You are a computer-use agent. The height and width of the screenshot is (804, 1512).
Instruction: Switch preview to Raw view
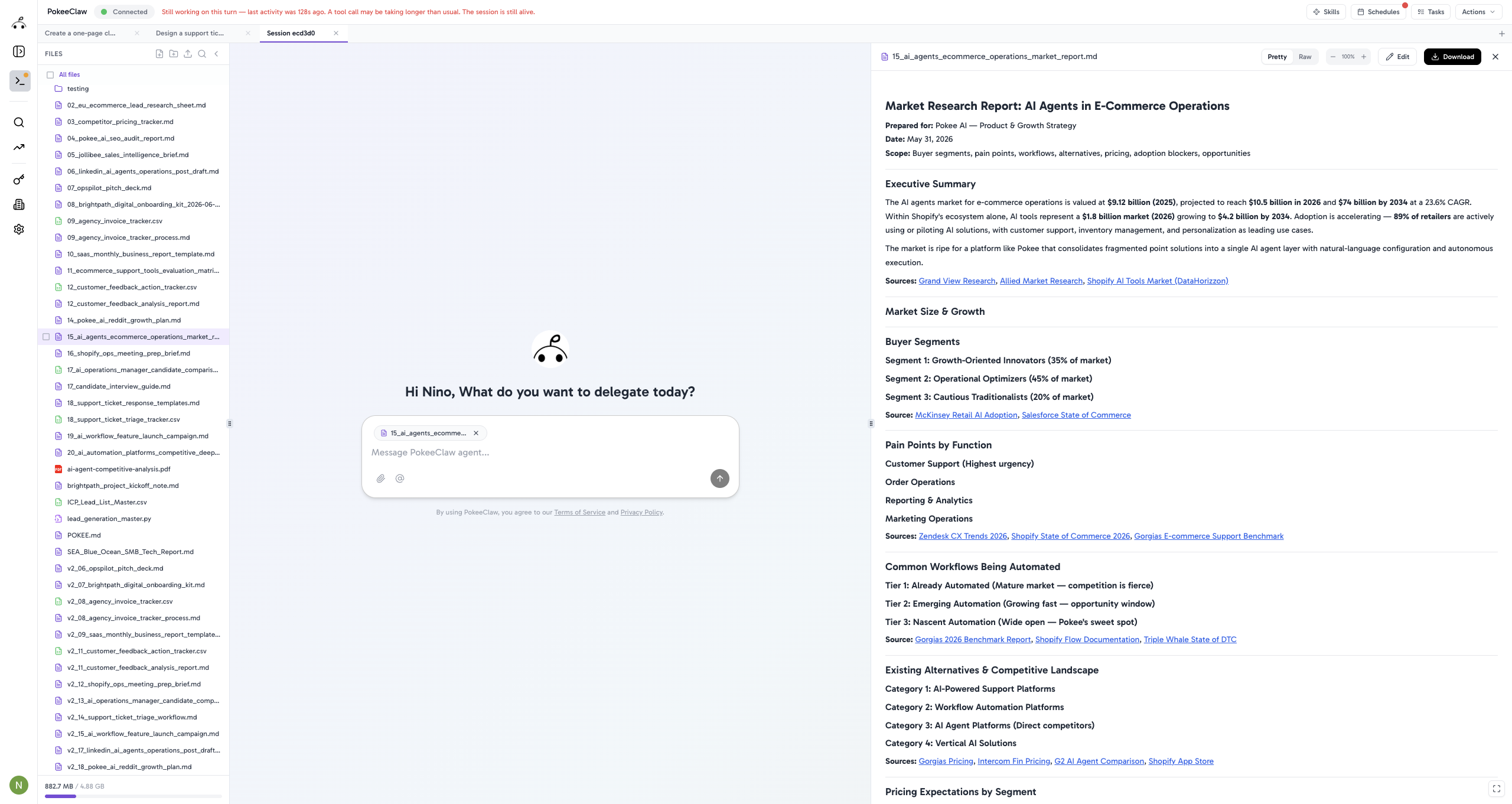click(1305, 57)
